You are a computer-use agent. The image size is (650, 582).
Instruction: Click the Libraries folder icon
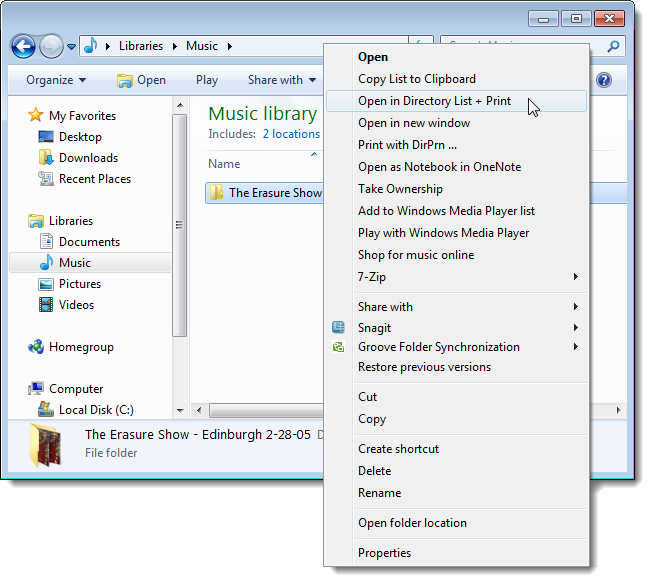coord(36,221)
